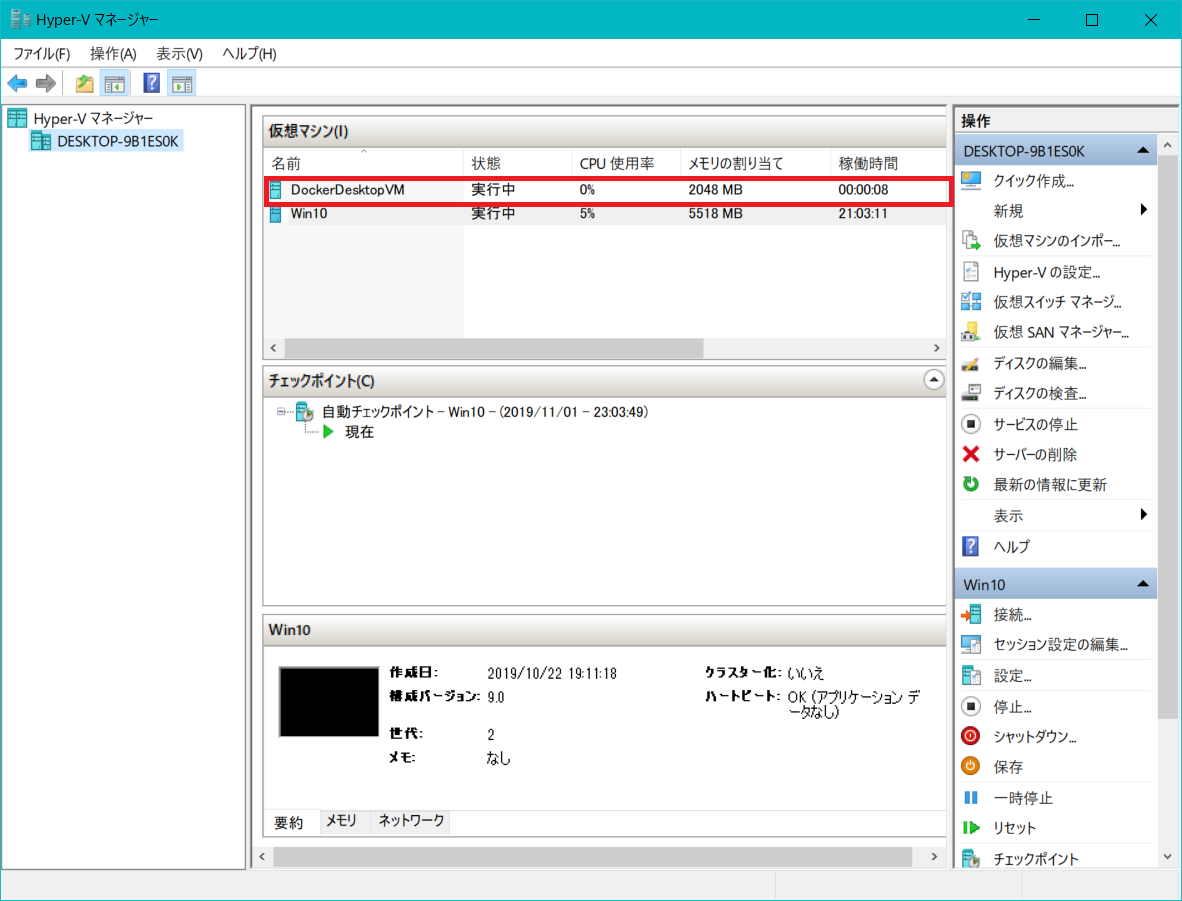This screenshot has width=1182, height=901.
Task: Click the VM list scroll right arrow
Action: (936, 348)
